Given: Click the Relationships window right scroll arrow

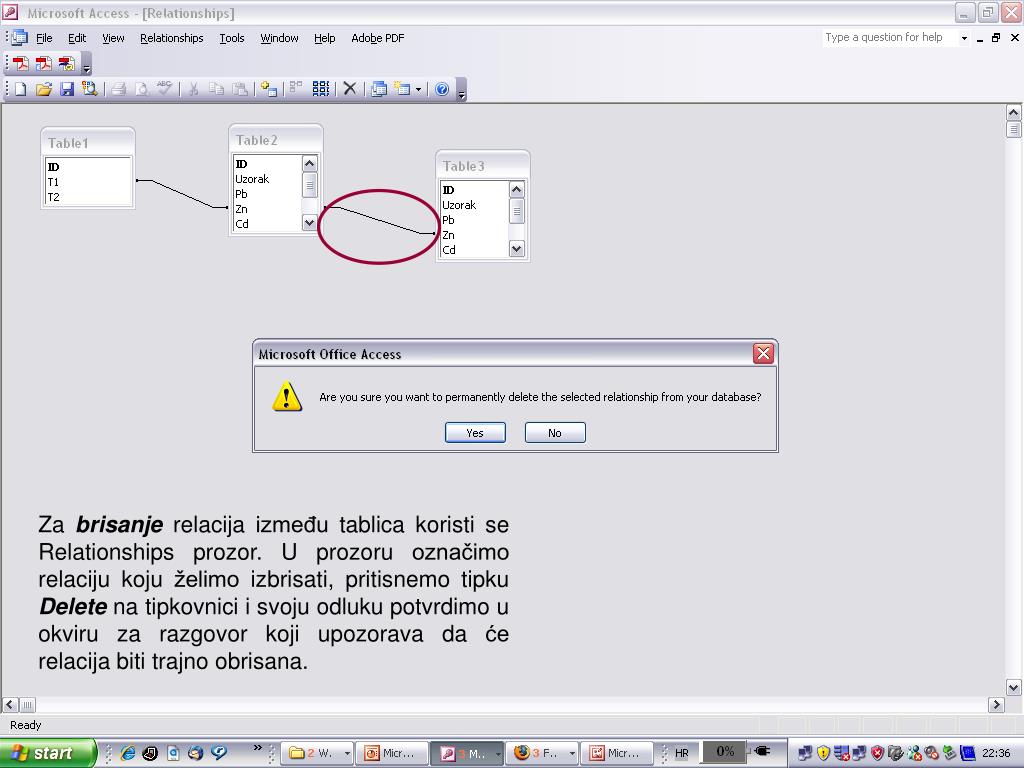Looking at the screenshot, I should coord(996,705).
